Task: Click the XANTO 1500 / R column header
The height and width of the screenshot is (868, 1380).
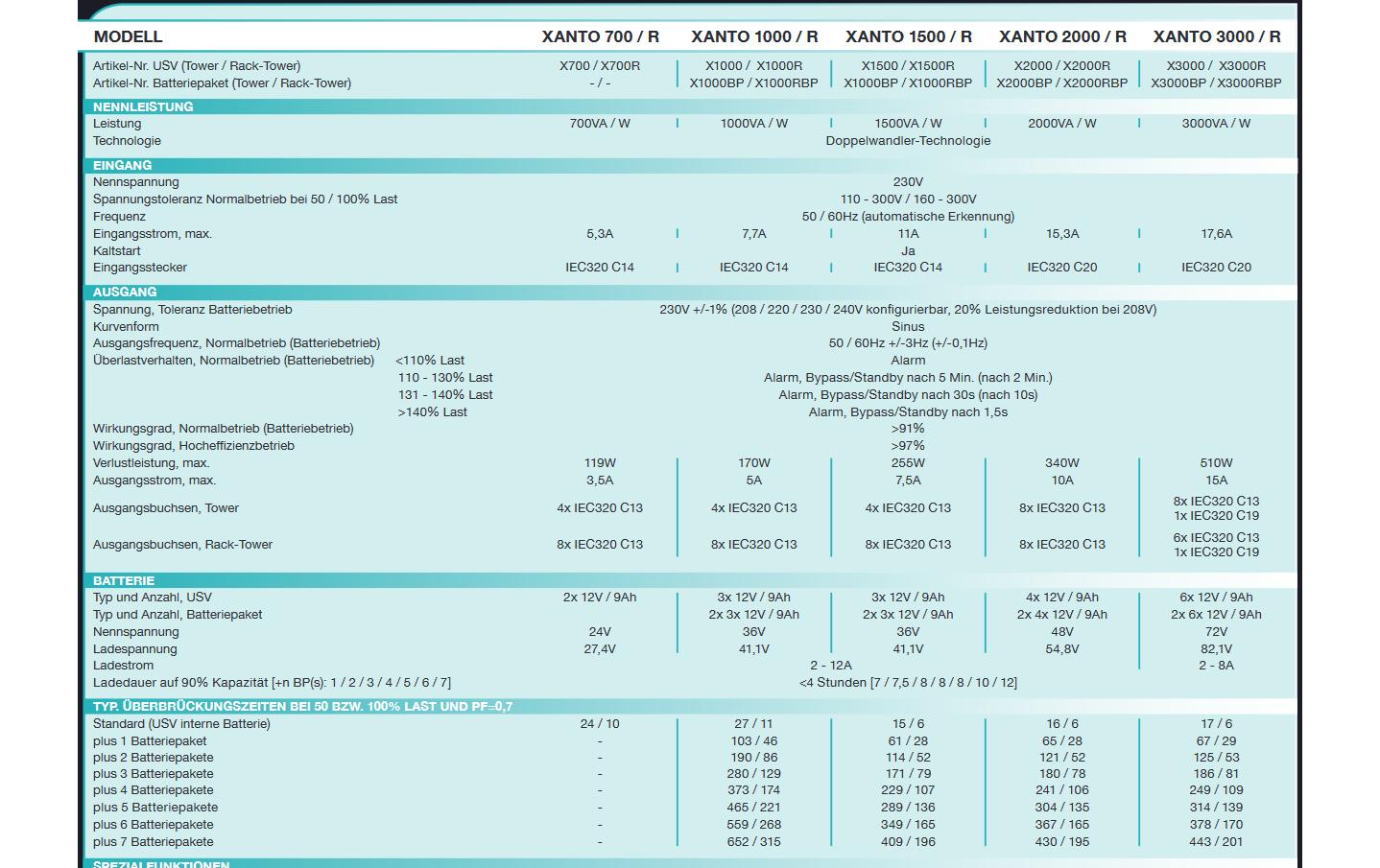Action: tap(908, 36)
